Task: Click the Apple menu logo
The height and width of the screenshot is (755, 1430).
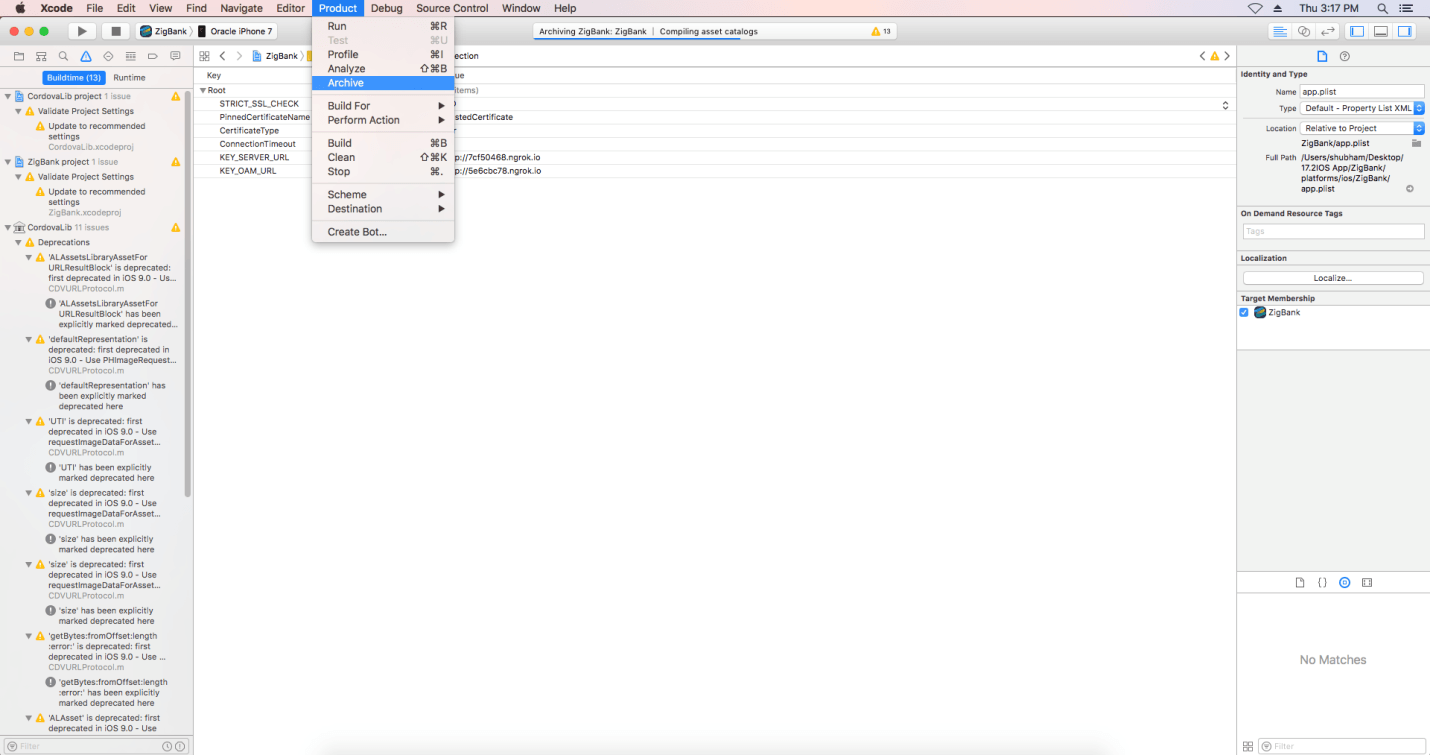Action: point(19,8)
